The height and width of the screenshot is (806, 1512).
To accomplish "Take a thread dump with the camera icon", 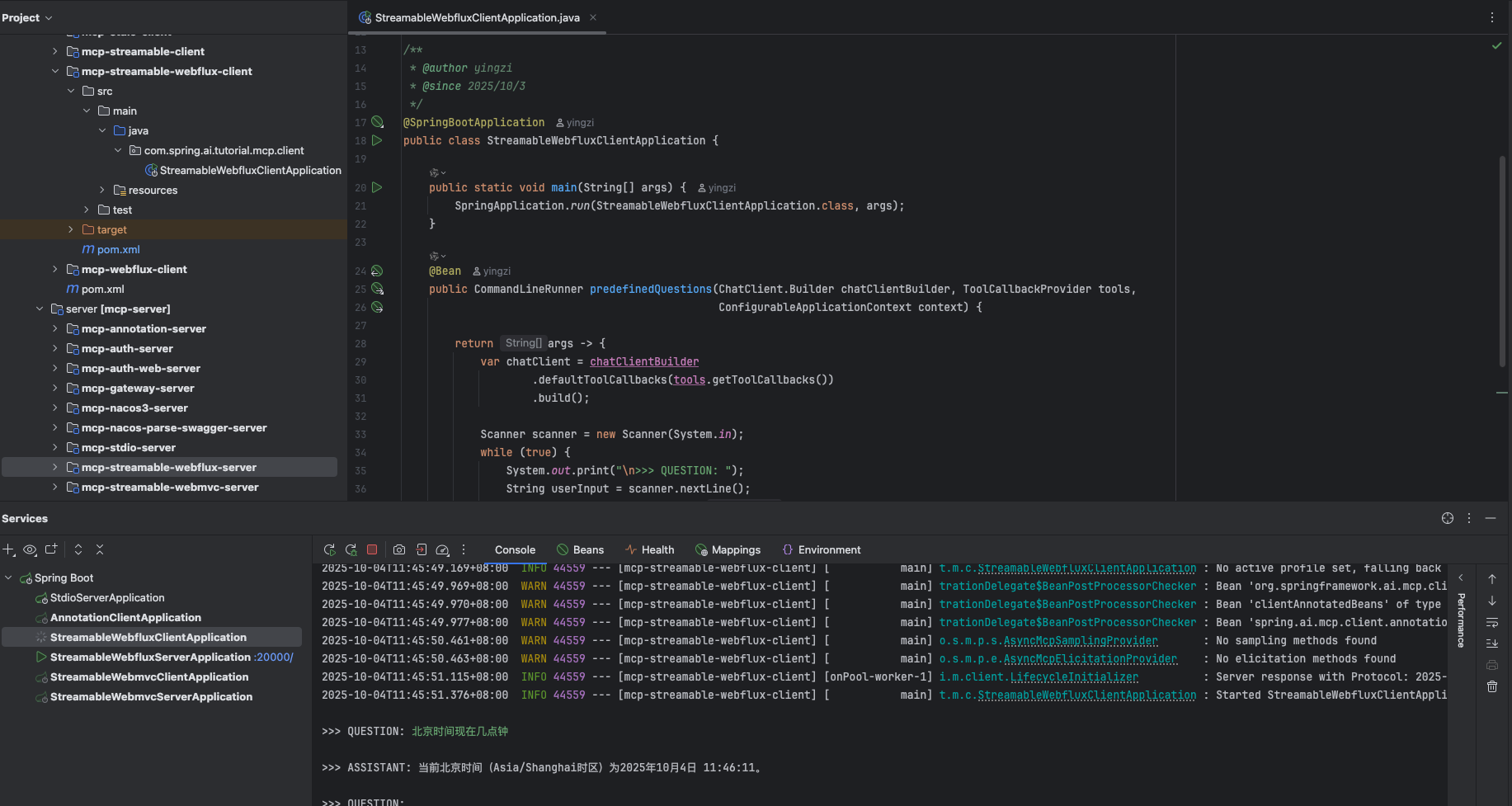I will coord(399,549).
